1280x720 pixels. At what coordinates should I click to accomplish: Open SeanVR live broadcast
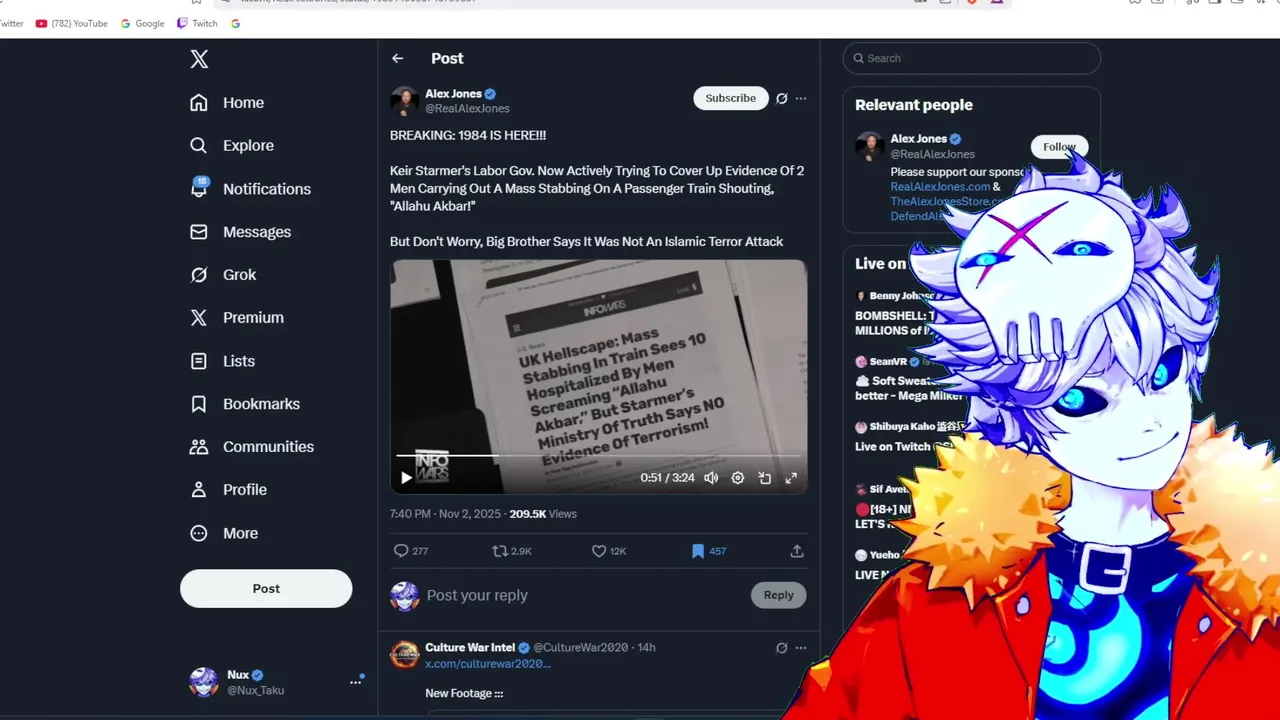(895, 378)
